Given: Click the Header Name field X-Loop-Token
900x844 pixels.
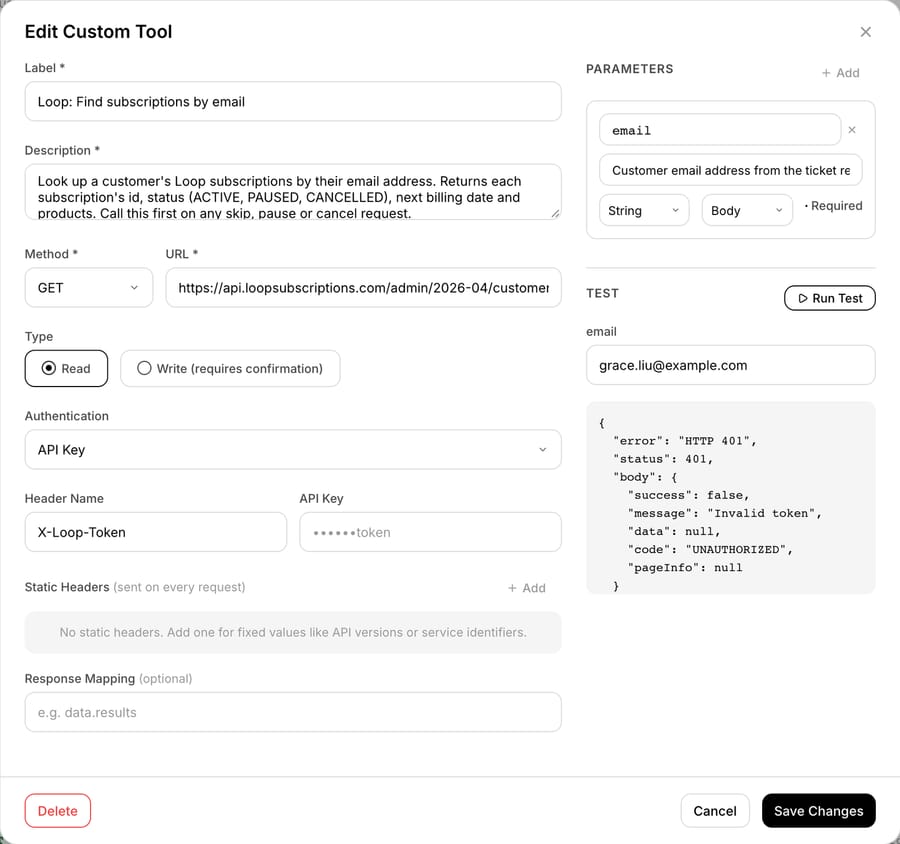Looking at the screenshot, I should (x=156, y=532).
